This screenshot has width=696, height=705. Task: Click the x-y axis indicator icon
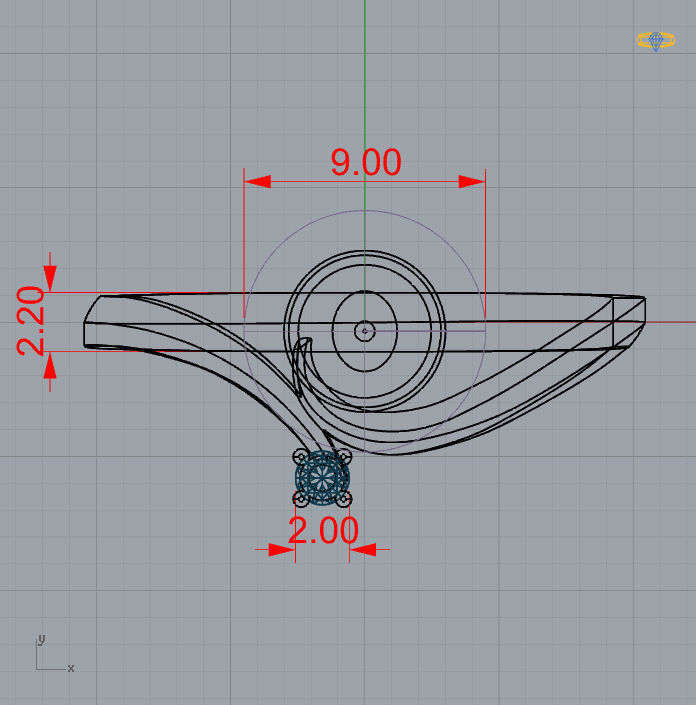pyautogui.click(x=54, y=654)
